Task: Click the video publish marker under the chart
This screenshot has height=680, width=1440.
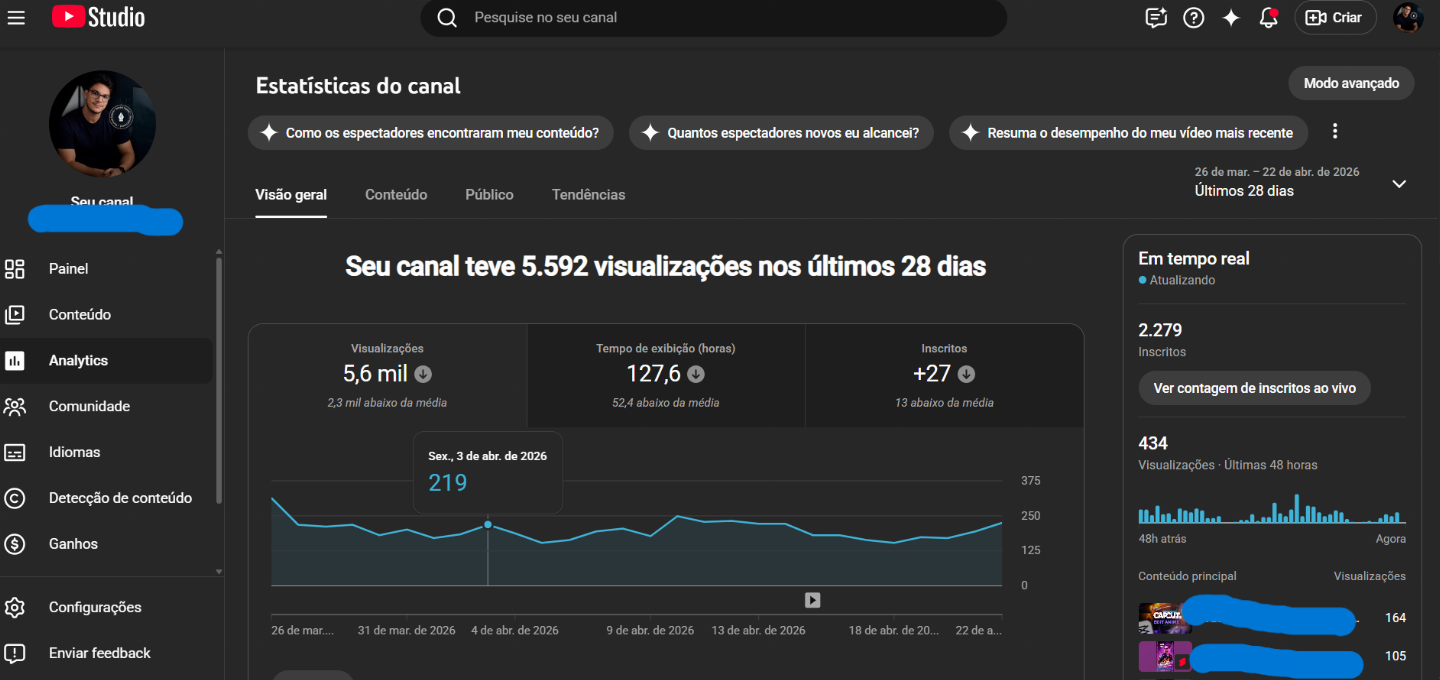Action: click(812, 600)
